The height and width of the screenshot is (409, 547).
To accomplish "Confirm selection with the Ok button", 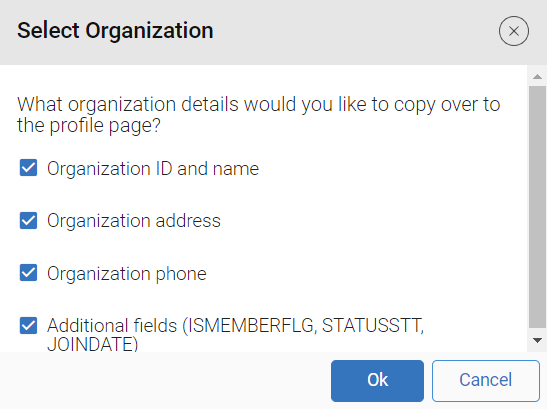I will [377, 381].
